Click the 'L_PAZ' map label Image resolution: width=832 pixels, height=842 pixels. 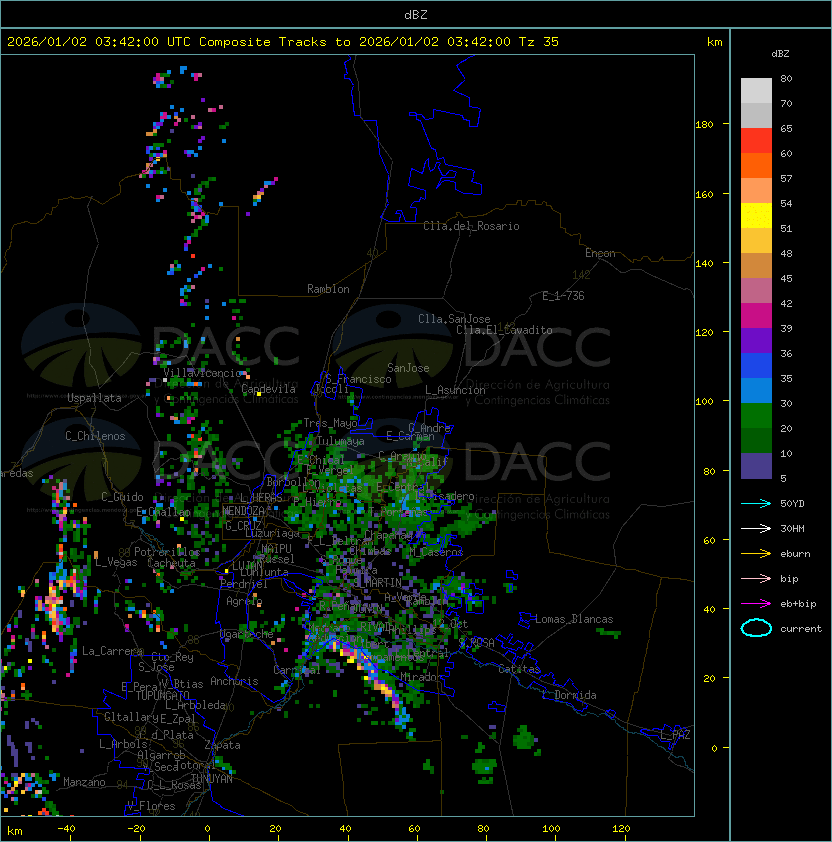pyautogui.click(x=675, y=735)
